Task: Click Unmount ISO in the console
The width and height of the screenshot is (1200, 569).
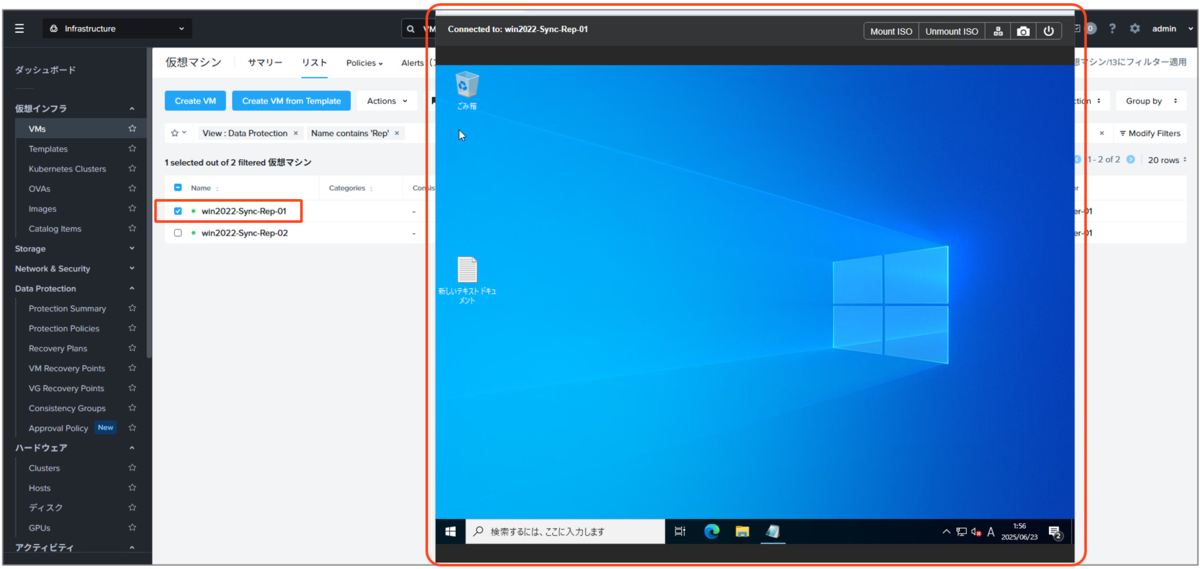Action: [x=952, y=31]
